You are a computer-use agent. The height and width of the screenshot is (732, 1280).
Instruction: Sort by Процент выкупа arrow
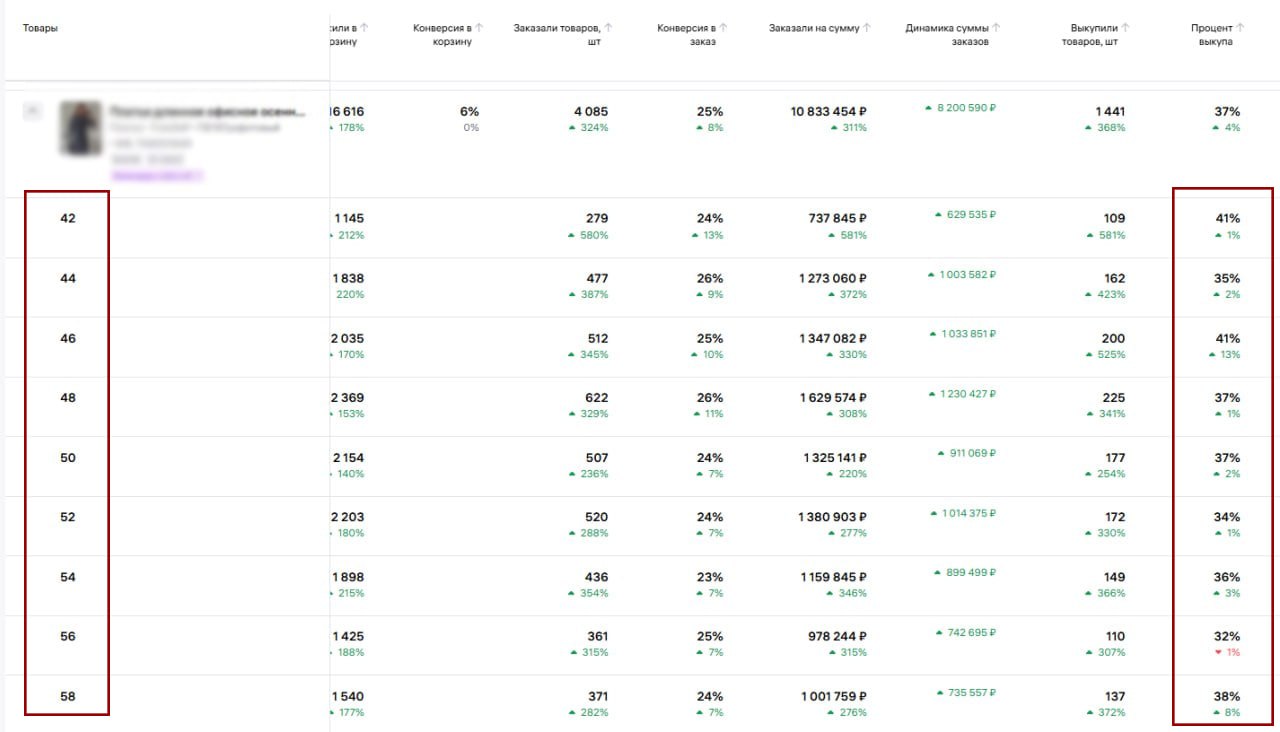point(1240,28)
